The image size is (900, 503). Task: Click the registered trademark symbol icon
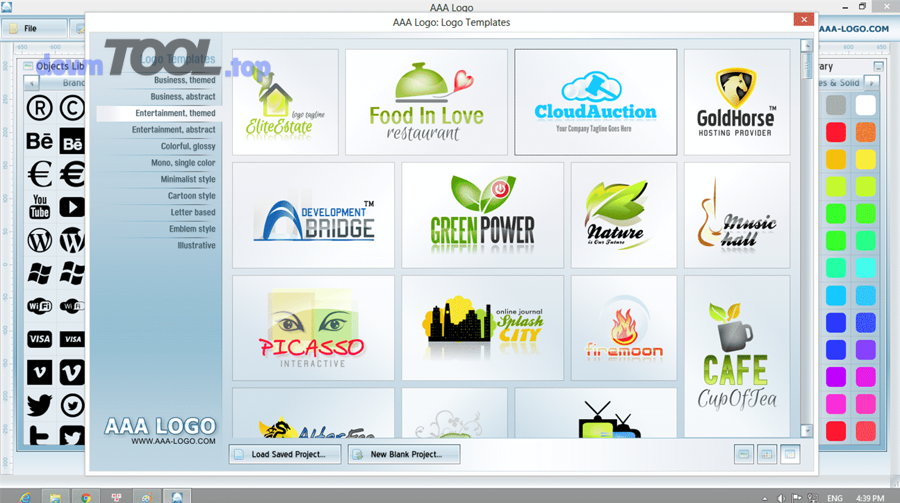click(x=39, y=107)
